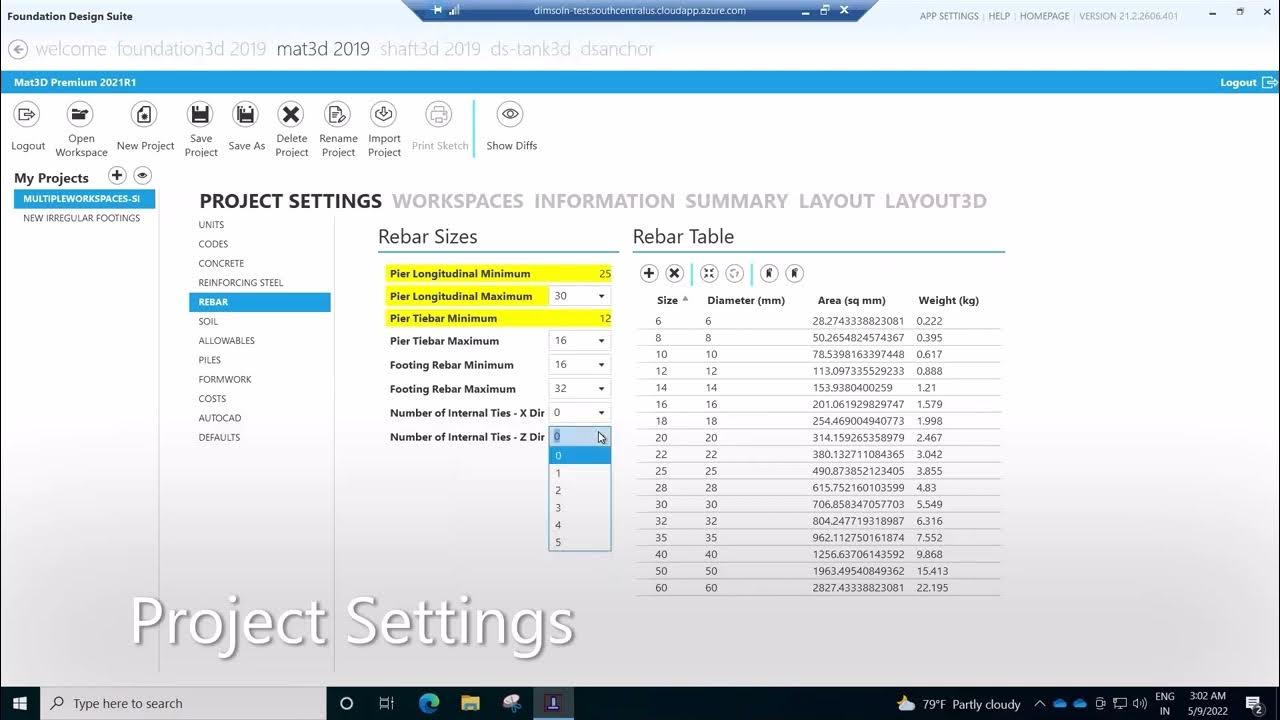Open the HOMEPAGE link in the header
This screenshot has width=1280, height=720.
[1044, 16]
